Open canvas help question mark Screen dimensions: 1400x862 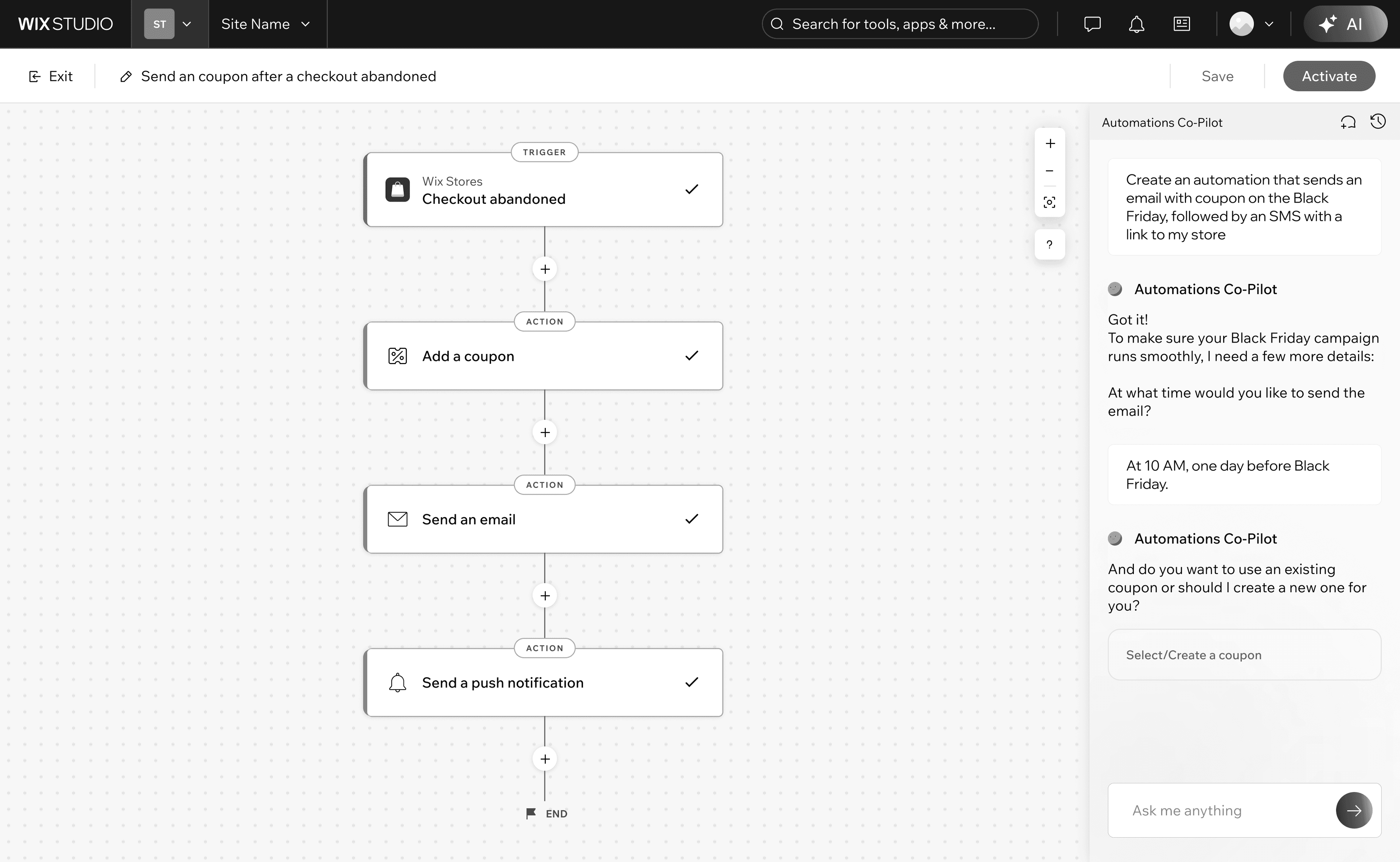click(x=1050, y=245)
